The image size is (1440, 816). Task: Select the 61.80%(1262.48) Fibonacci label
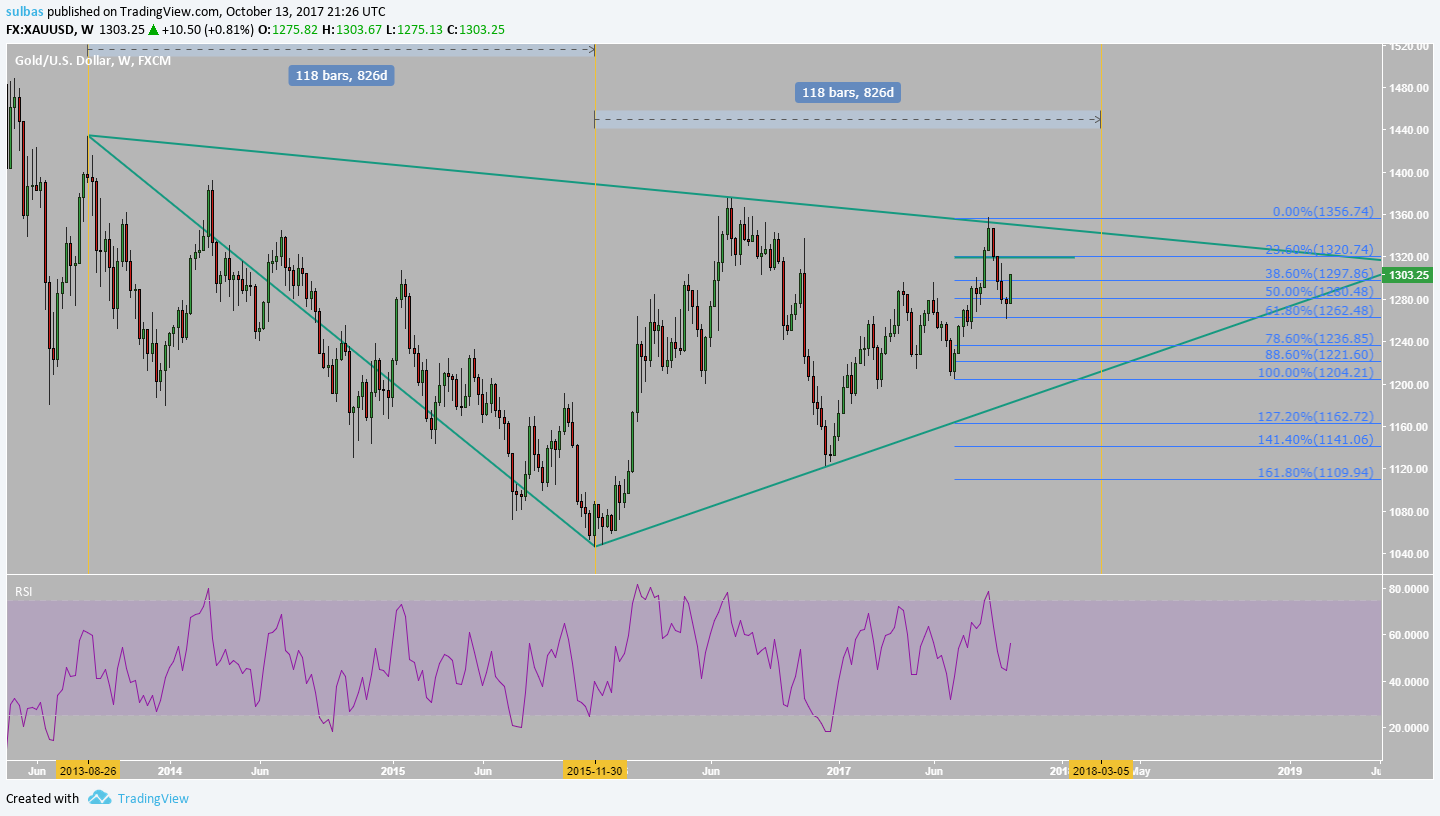coord(1319,310)
